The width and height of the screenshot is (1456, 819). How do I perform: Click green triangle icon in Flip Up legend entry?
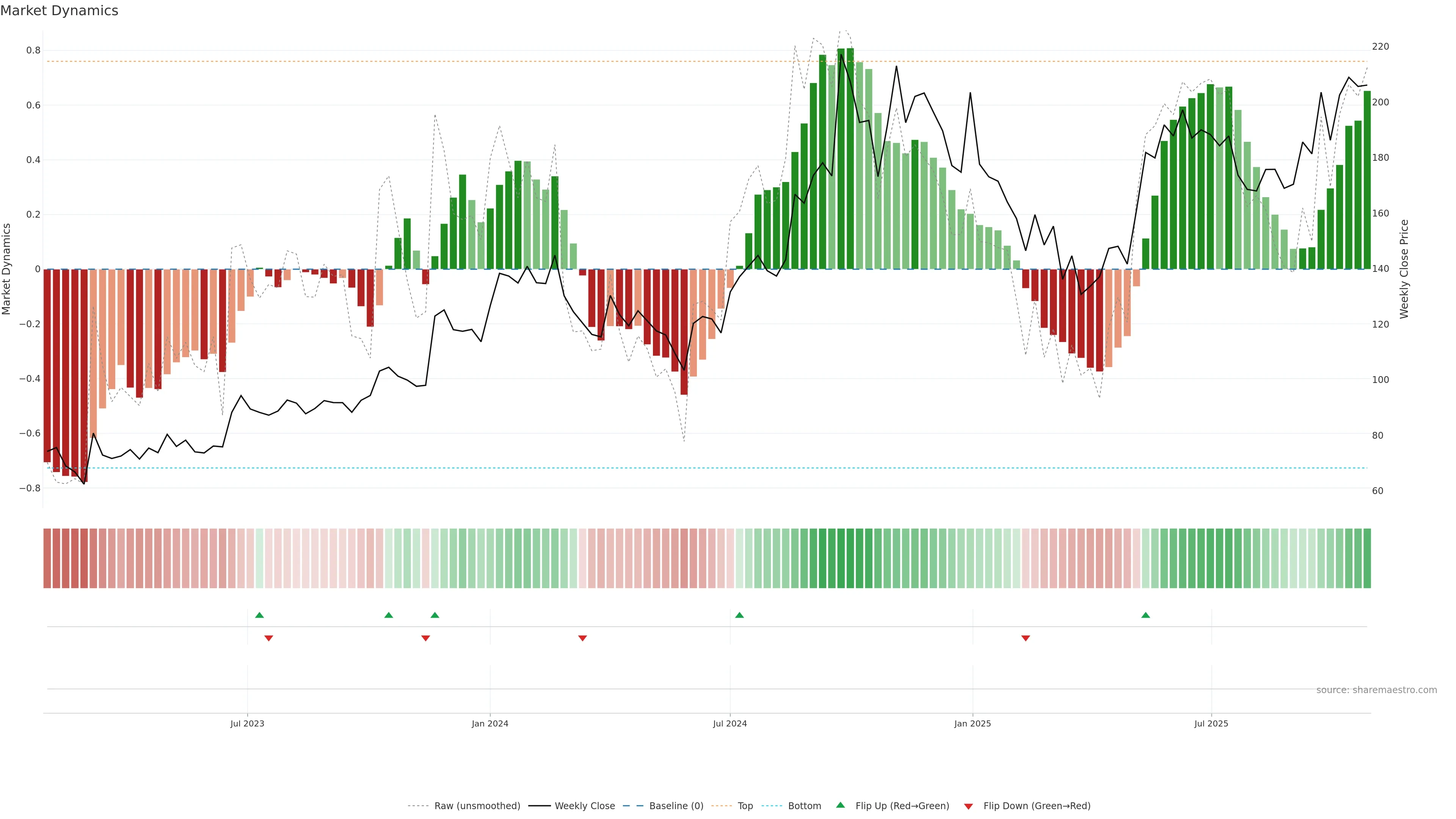coord(841,805)
